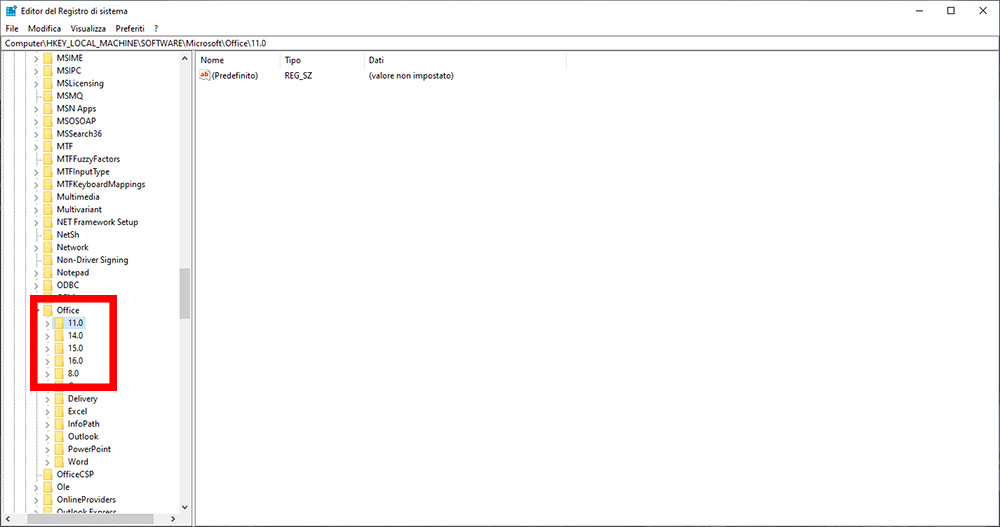Click the registry path address bar
1000x527 pixels.
[499, 43]
